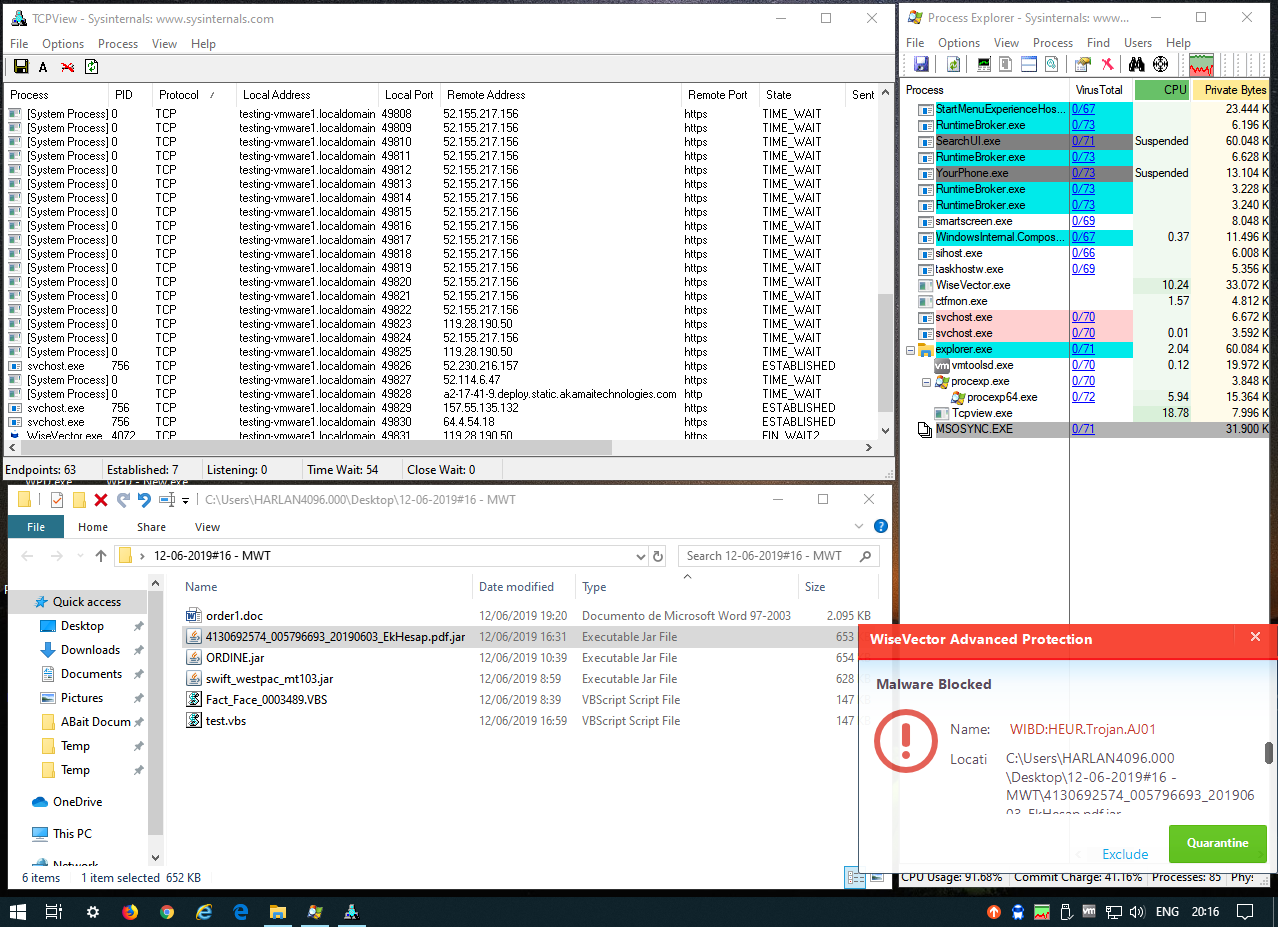
Task: Click the Properties icon in Process Explorer toolbar
Action: (1082, 65)
